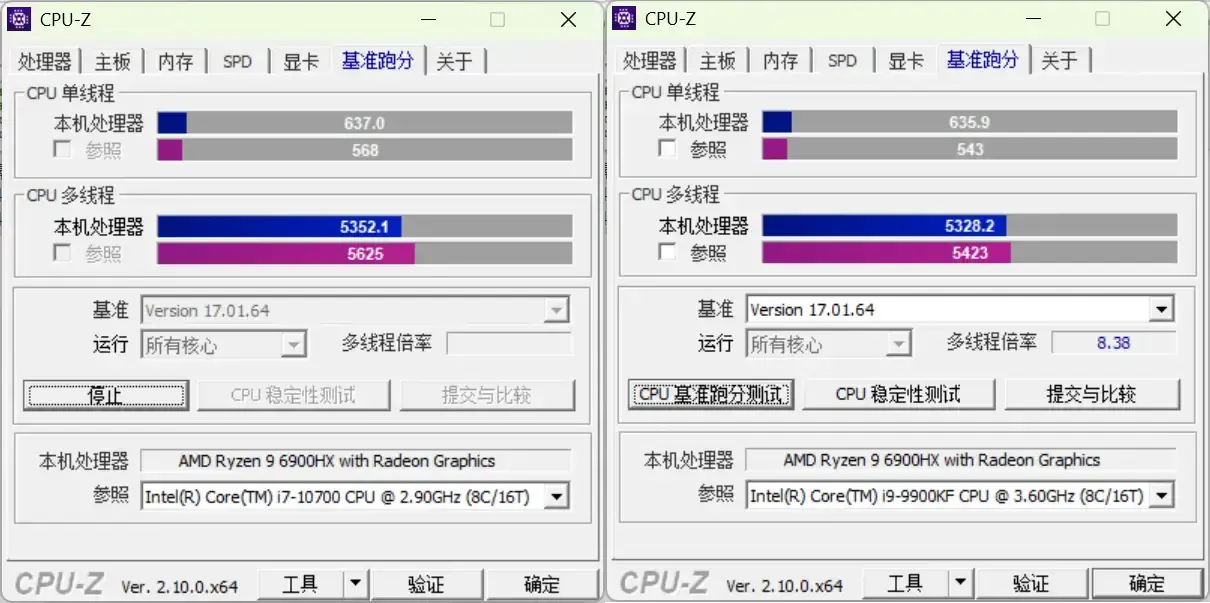Open 工具 dropdown arrow in right window
1210x603 pixels.
pos(961,583)
